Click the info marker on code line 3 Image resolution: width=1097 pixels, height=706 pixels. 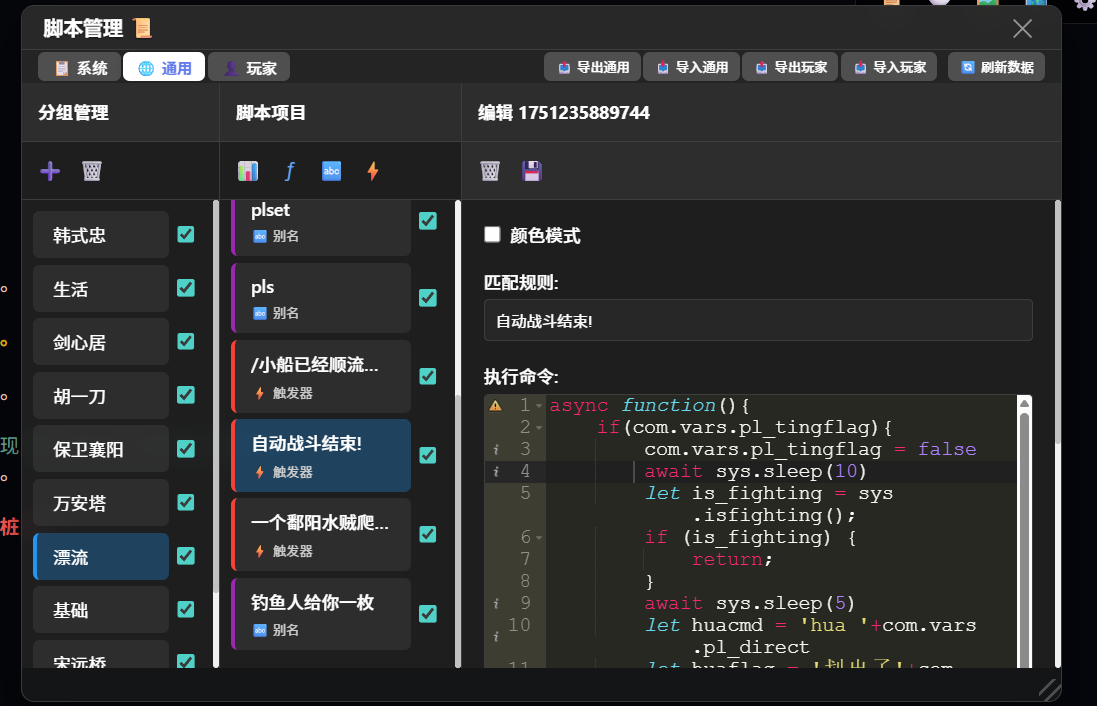point(496,450)
